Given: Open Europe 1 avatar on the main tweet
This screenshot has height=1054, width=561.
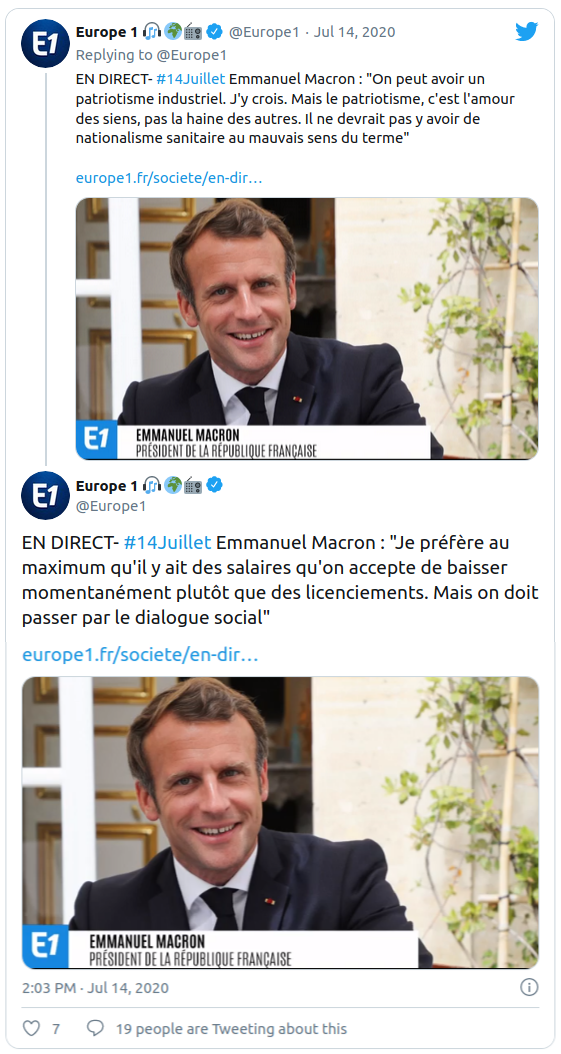Looking at the screenshot, I should (46, 495).
